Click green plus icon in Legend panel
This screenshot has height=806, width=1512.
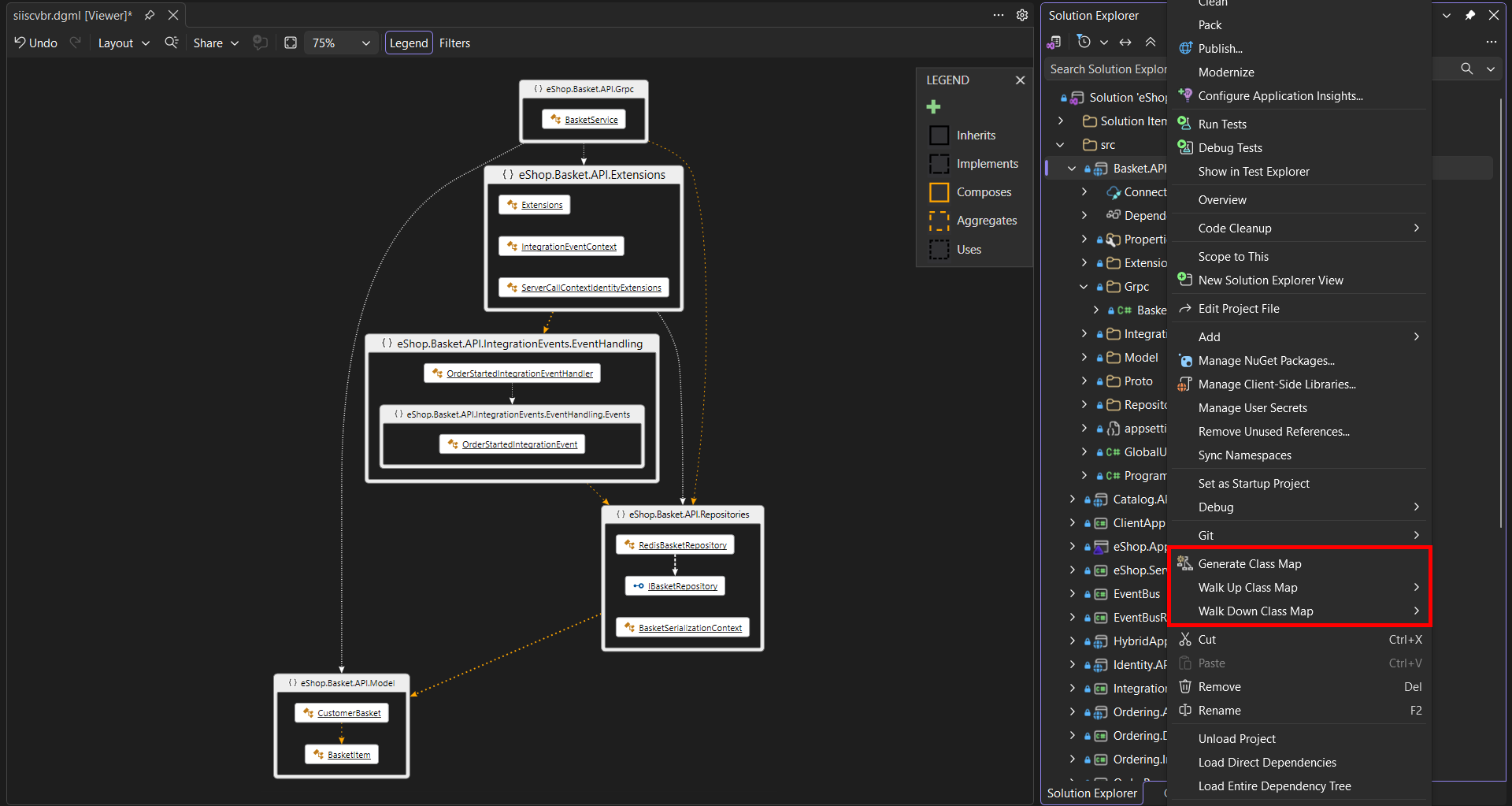pos(934,106)
